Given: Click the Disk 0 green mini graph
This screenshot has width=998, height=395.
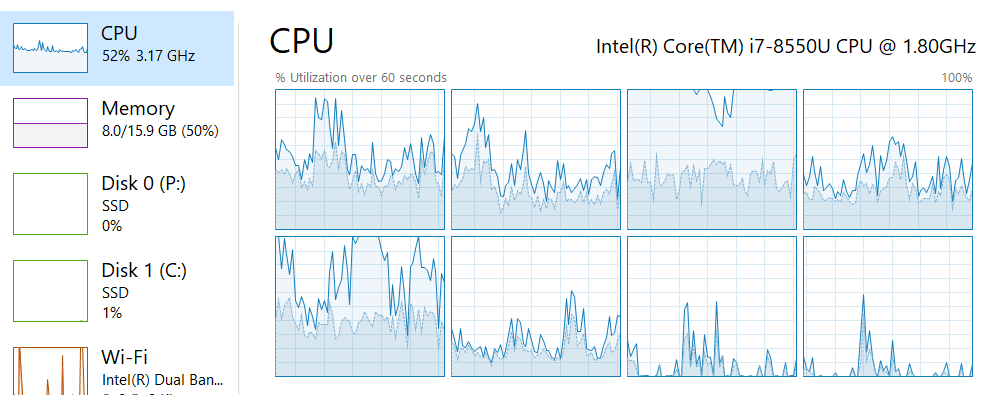Looking at the screenshot, I should pos(50,204).
